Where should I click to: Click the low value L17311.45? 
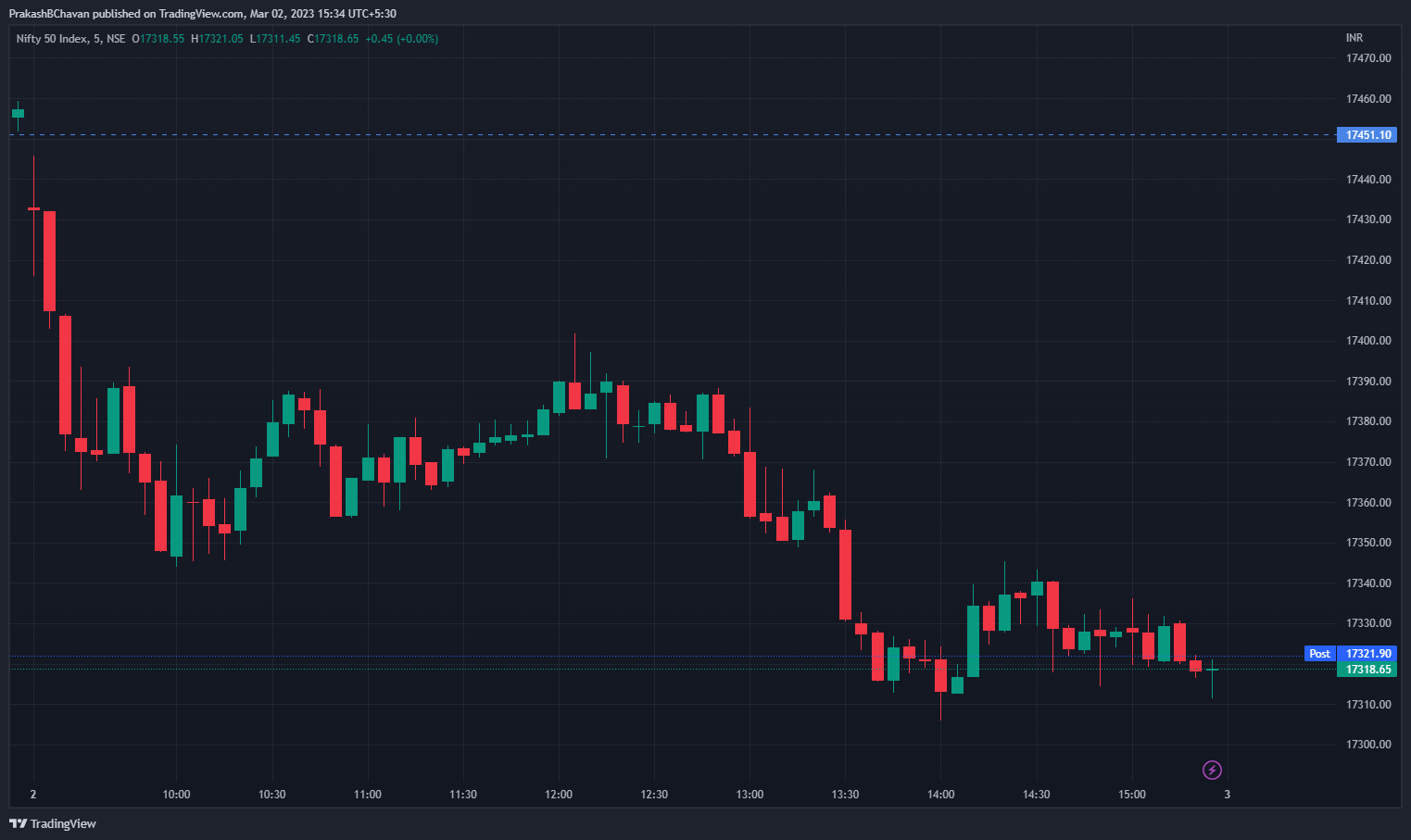coord(275,39)
